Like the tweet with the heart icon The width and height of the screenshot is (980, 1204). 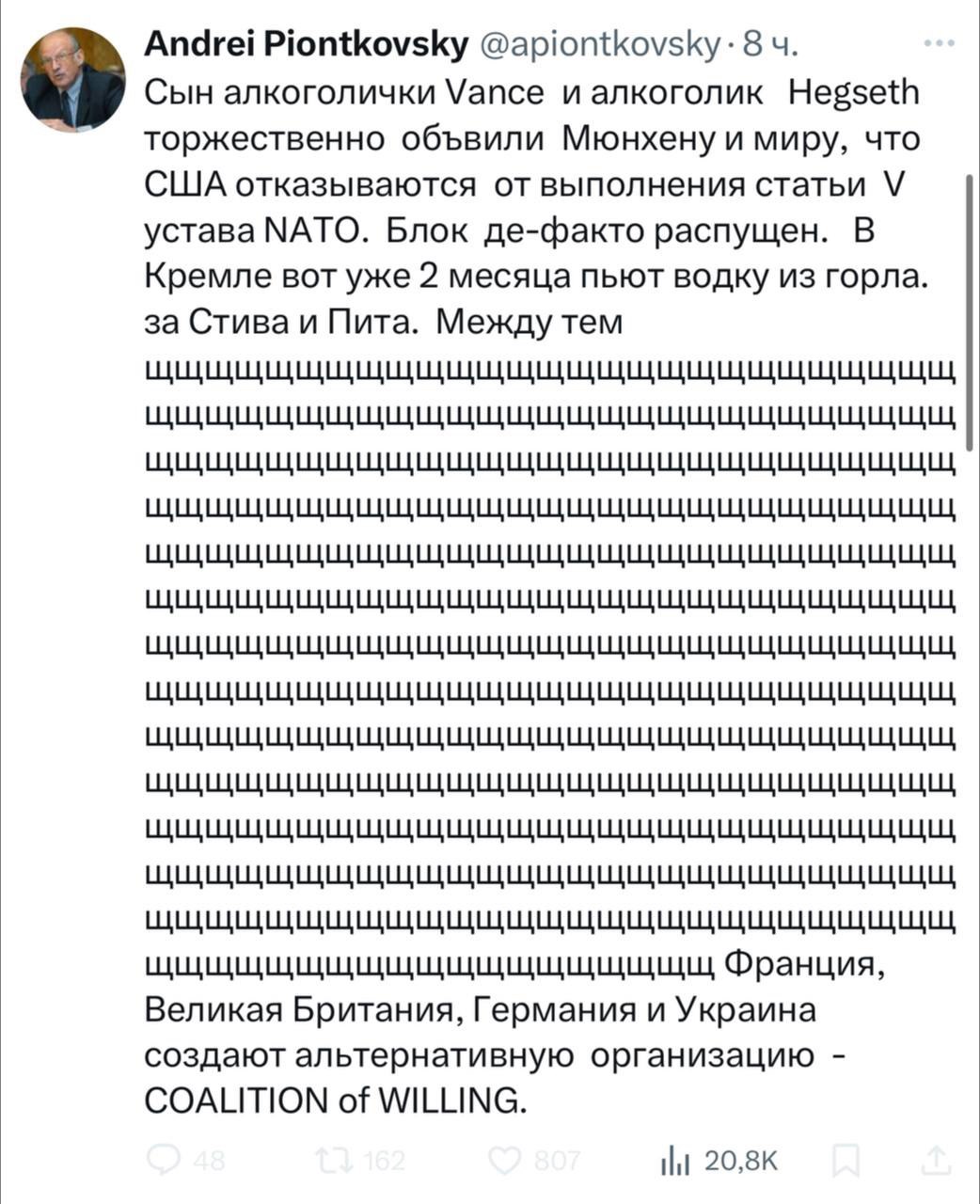[506, 1162]
